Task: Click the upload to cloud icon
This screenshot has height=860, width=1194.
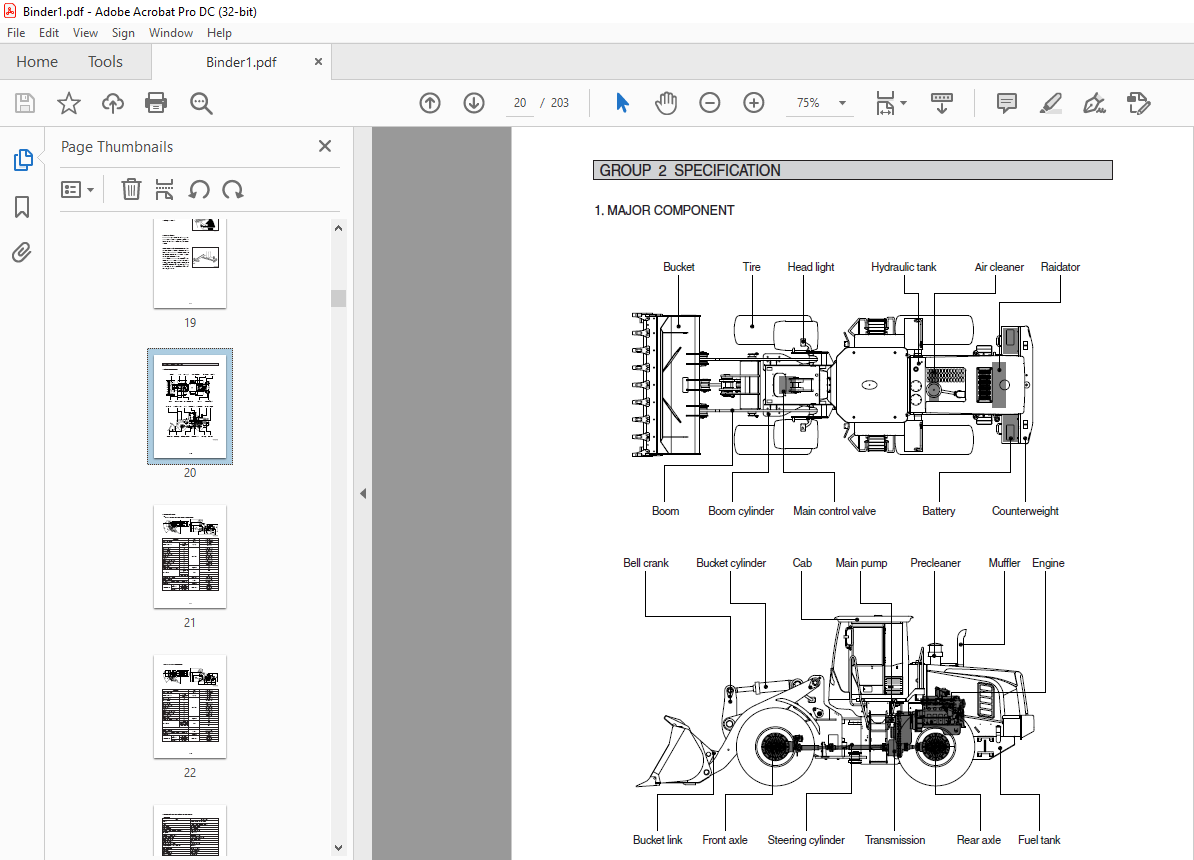Action: pos(113,103)
